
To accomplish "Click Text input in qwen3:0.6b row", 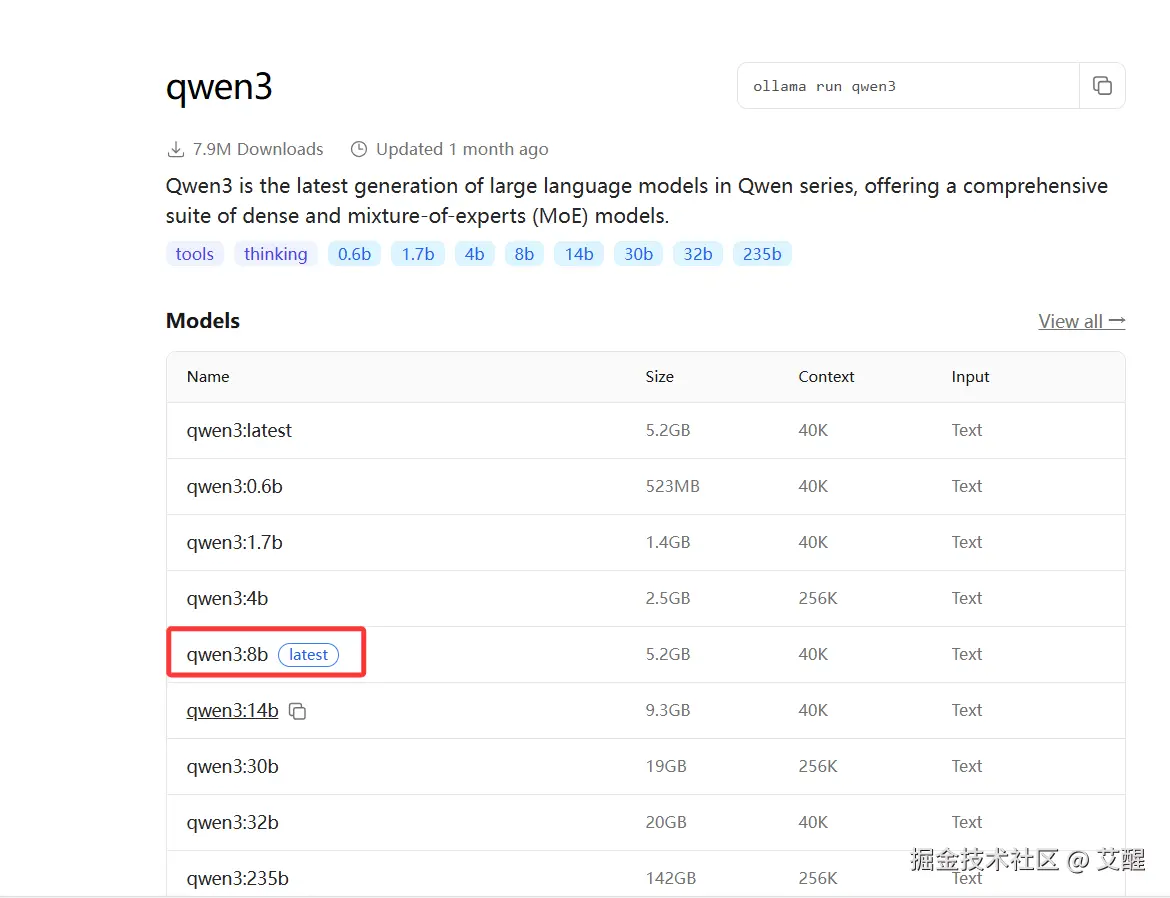I will click(x=966, y=487).
